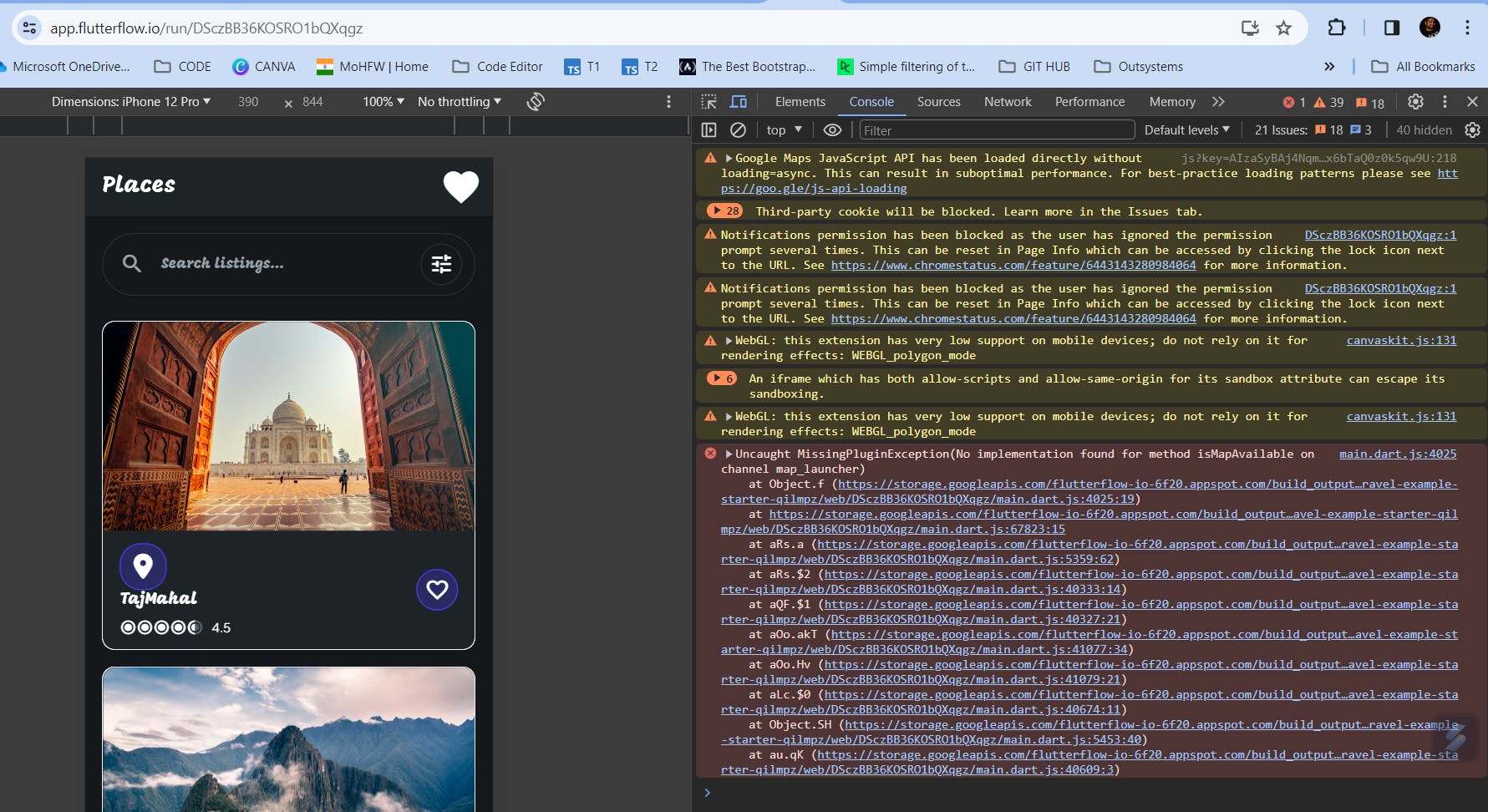The width and height of the screenshot is (1488, 812).
Task: Open the filter sliders icon in search bar
Action: 441,264
